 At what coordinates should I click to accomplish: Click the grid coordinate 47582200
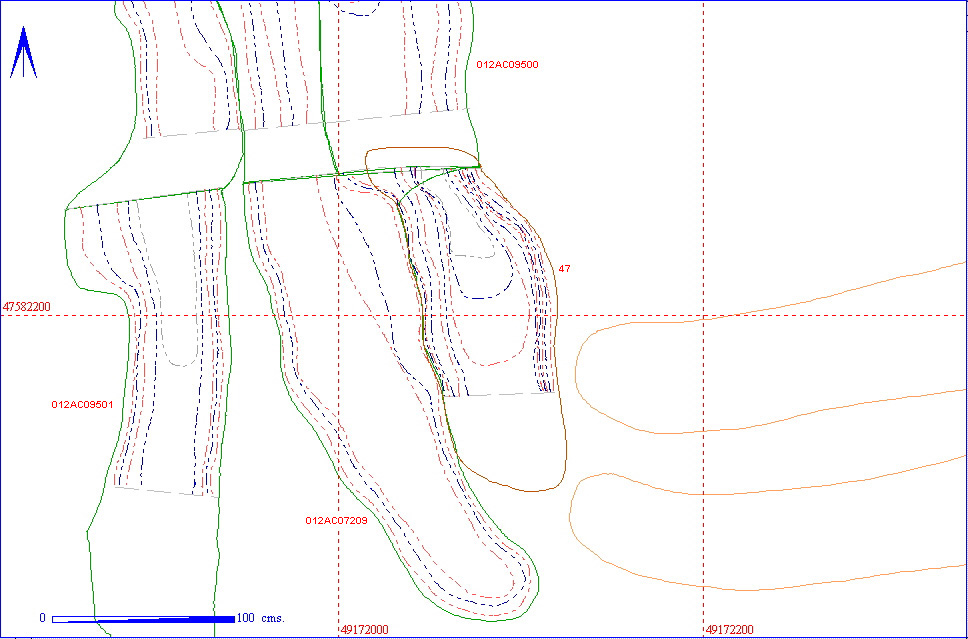pos(27,306)
